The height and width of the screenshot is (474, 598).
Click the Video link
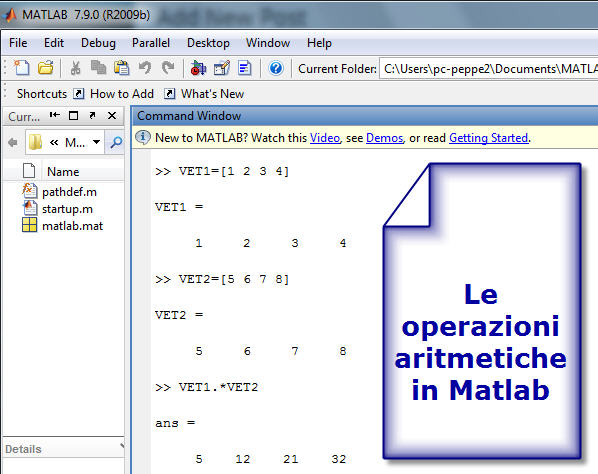(x=325, y=138)
